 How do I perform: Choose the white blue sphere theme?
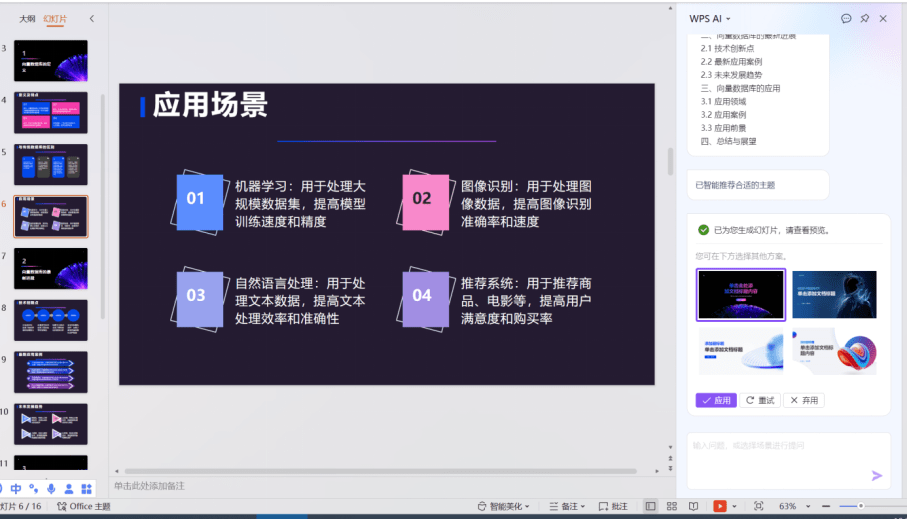[741, 352]
